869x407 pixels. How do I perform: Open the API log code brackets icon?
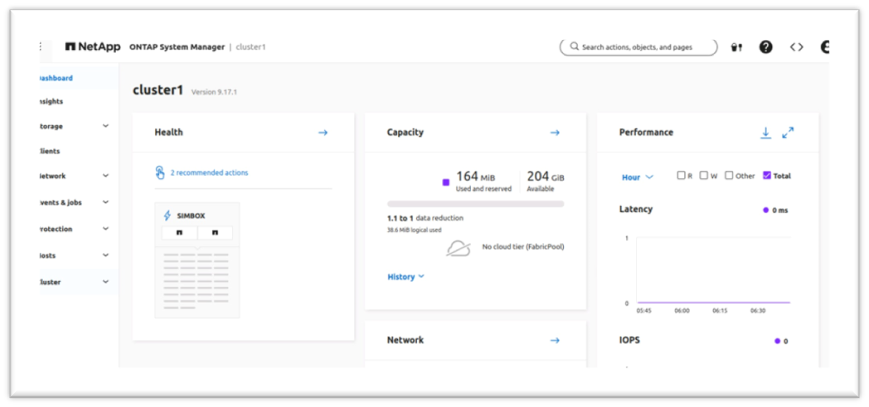pyautogui.click(x=796, y=47)
